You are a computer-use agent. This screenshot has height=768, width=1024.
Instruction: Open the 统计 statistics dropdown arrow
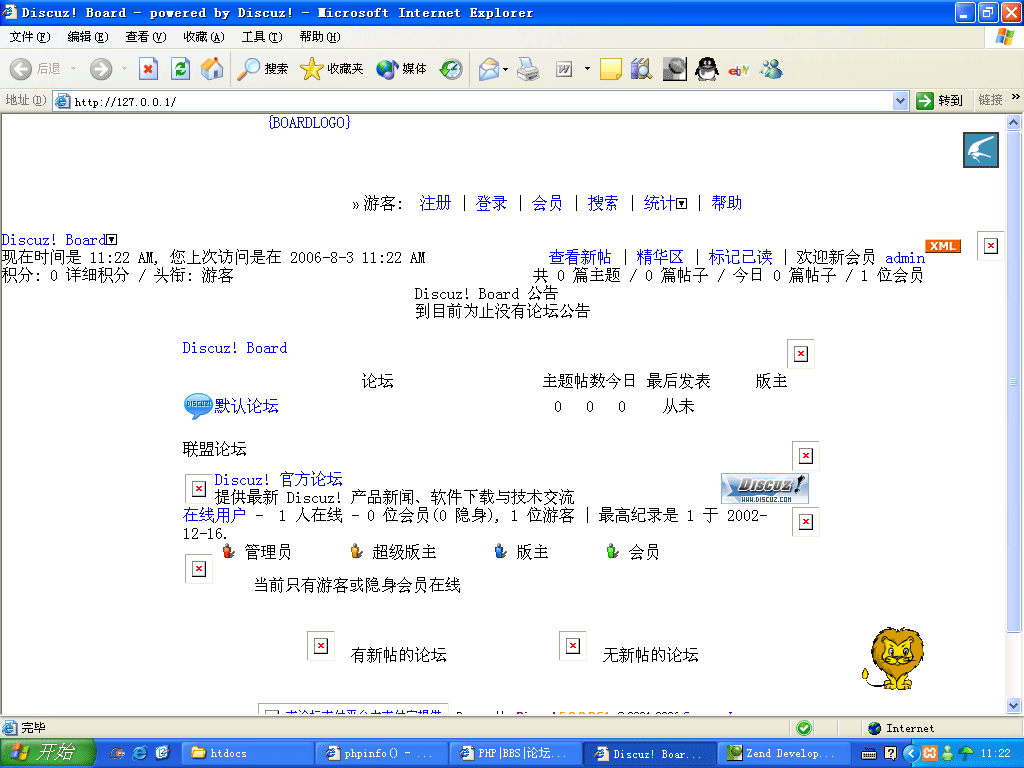pos(680,203)
